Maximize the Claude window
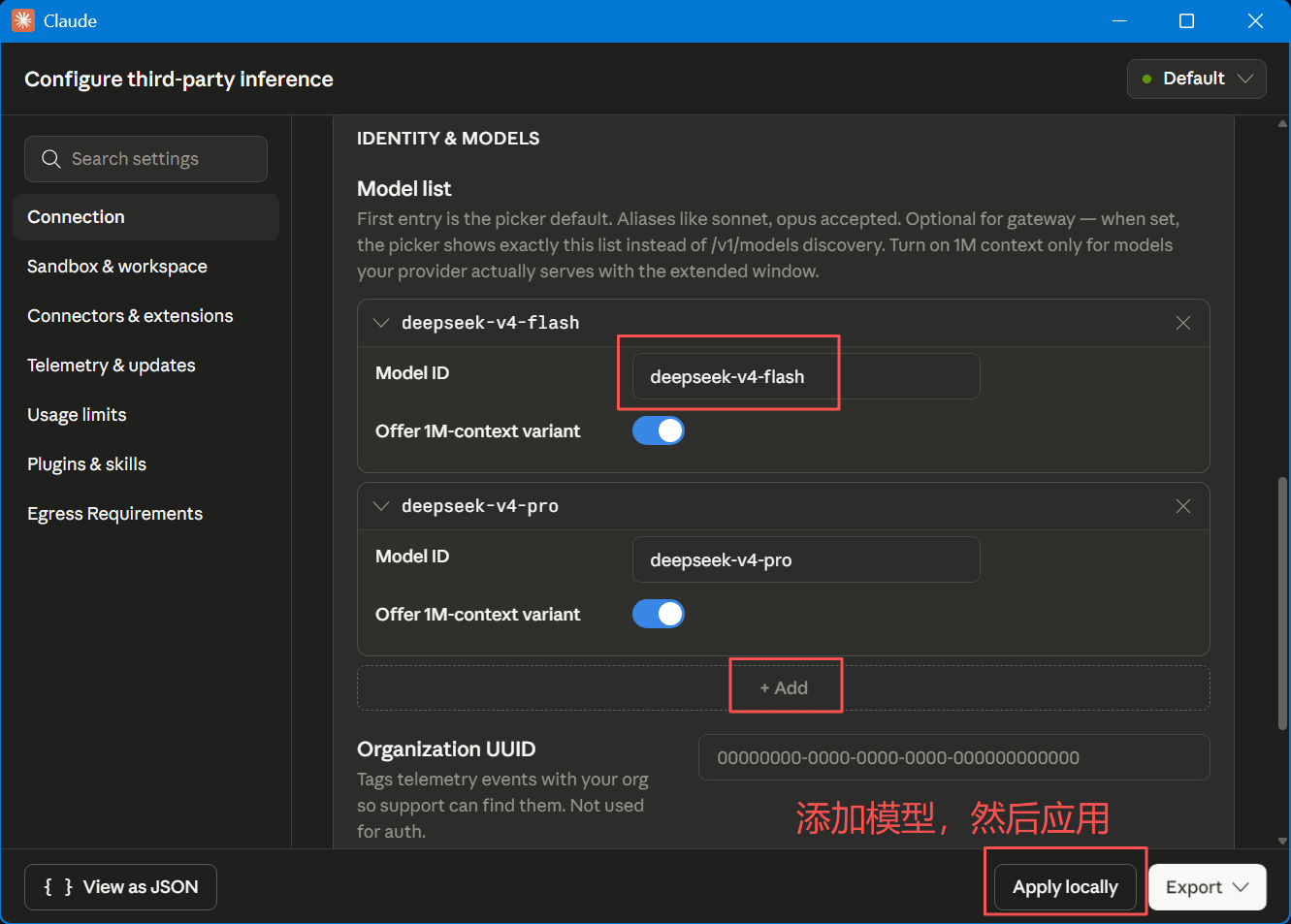1291x924 pixels. click(x=1186, y=20)
